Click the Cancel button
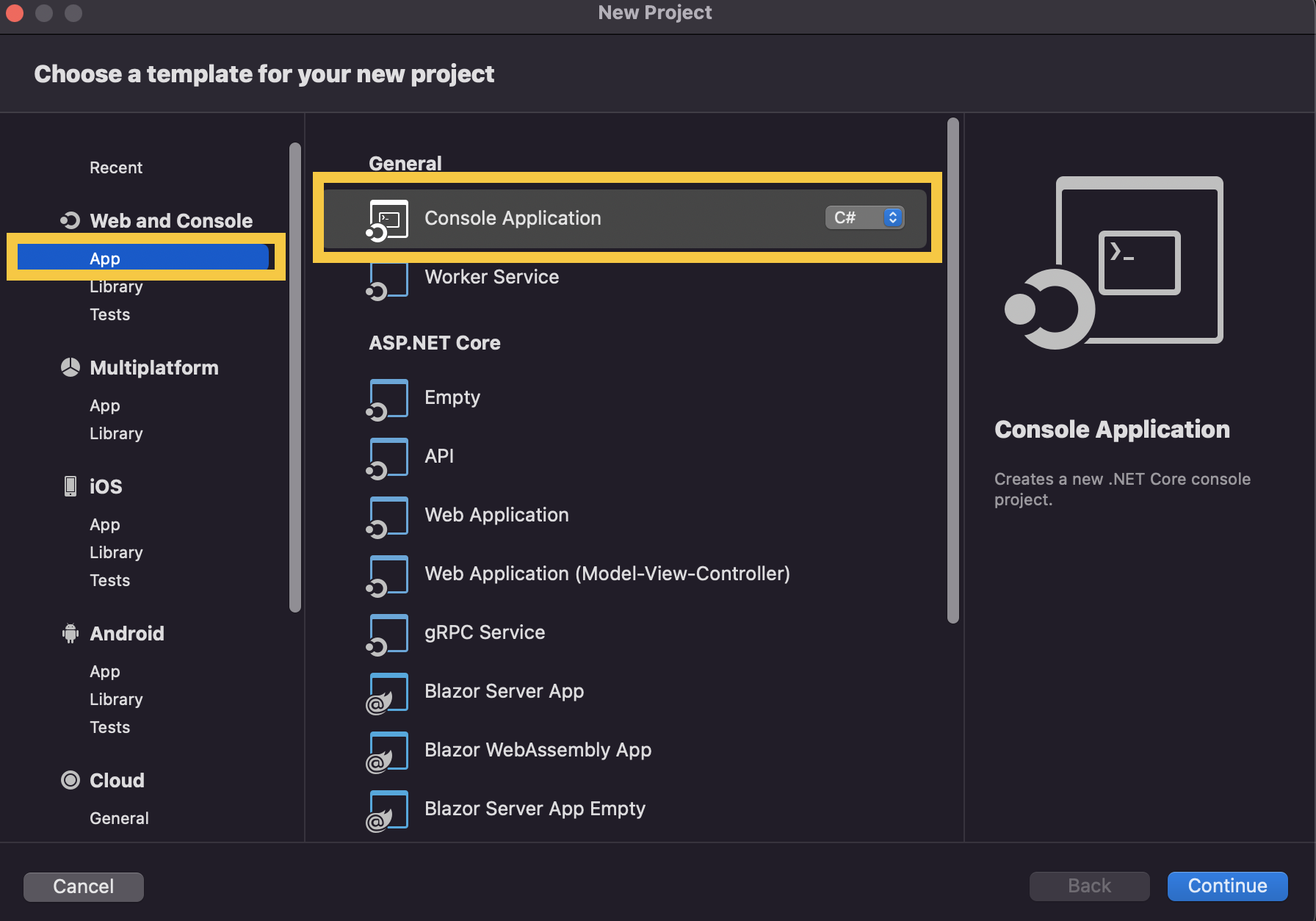Image resolution: width=1316 pixels, height=921 pixels. pyautogui.click(x=84, y=886)
